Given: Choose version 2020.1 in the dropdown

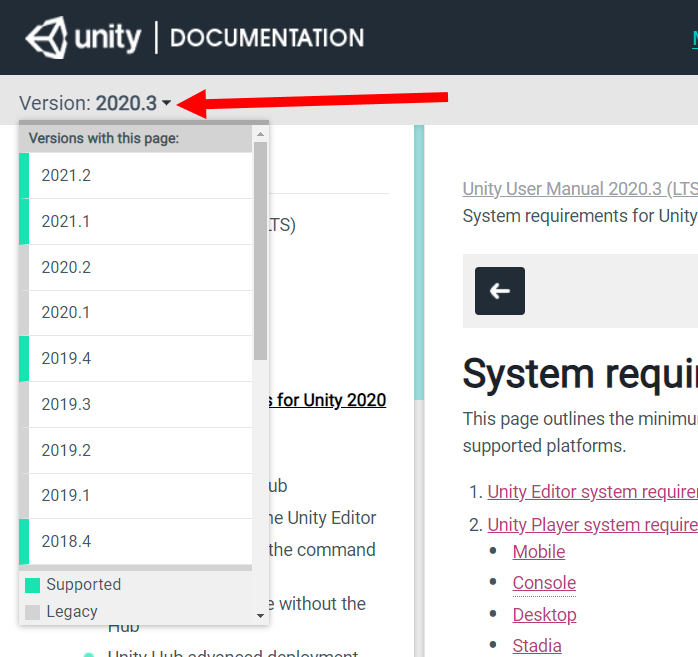Looking at the screenshot, I should coord(135,313).
